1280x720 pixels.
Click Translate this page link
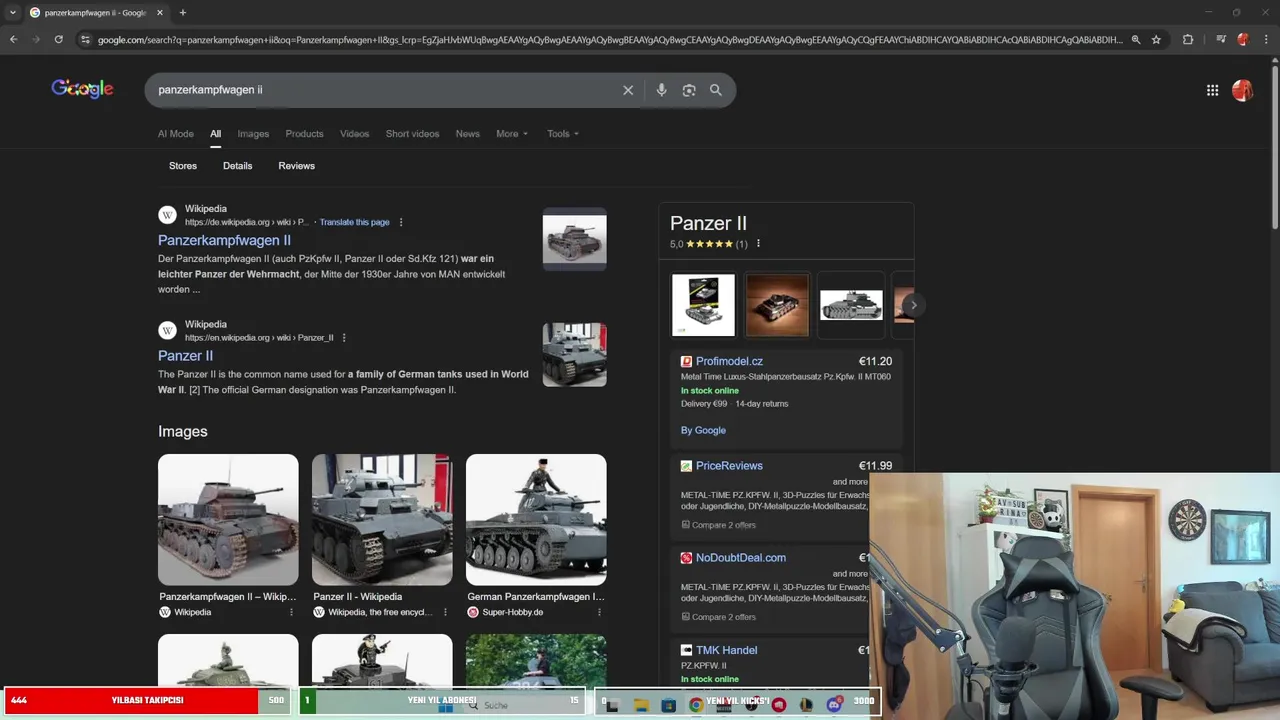(354, 222)
